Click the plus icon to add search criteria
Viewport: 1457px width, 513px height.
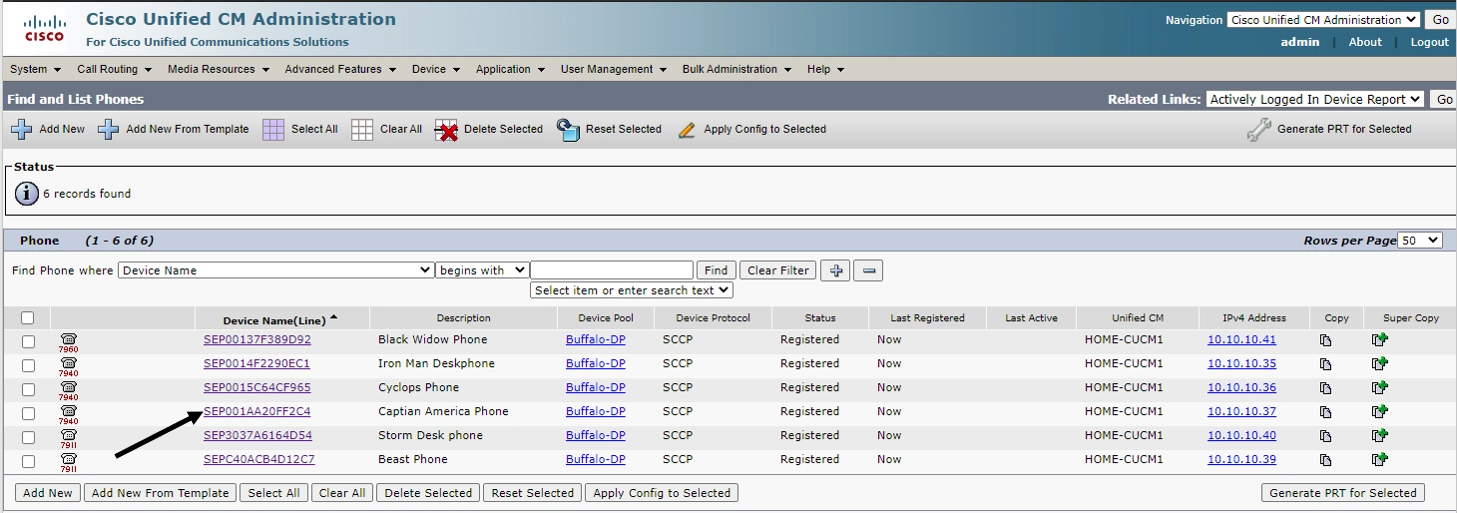pyautogui.click(x=836, y=271)
